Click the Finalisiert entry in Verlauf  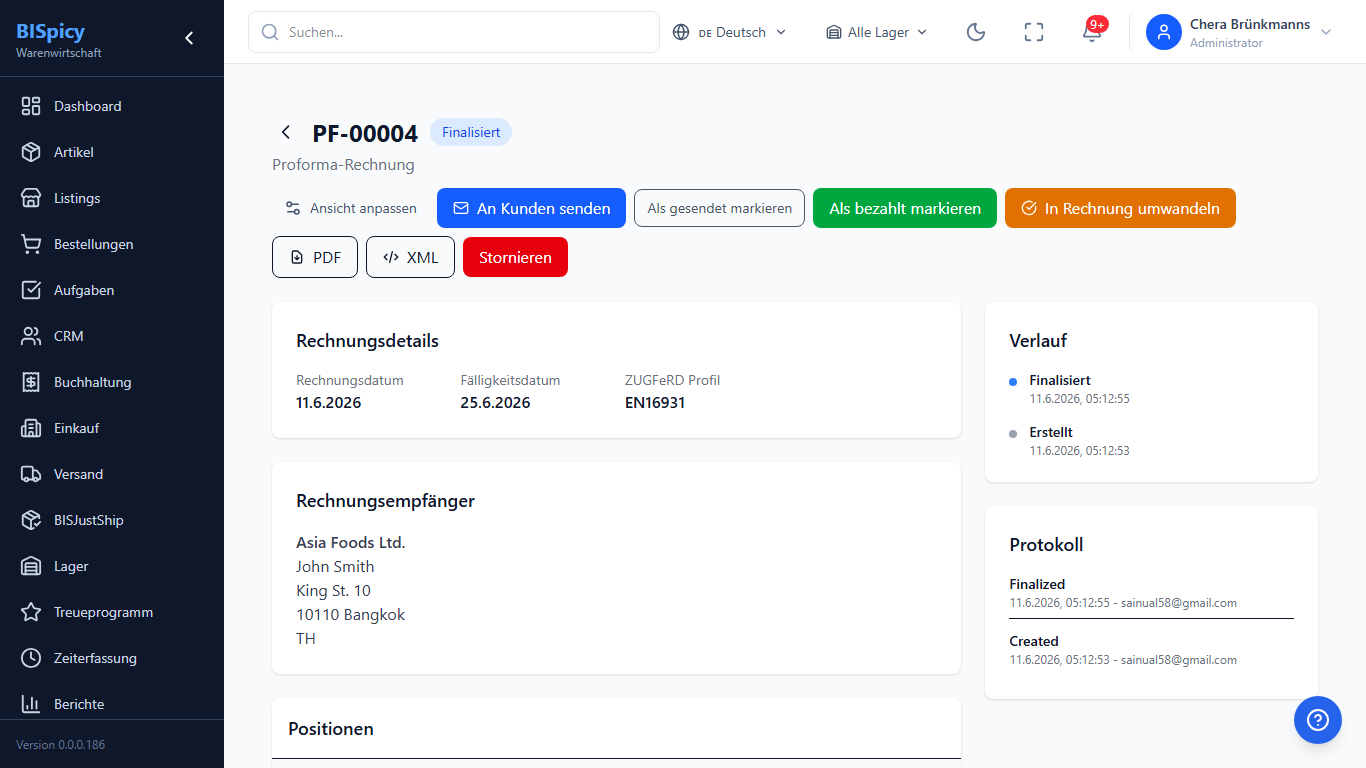click(x=1060, y=380)
